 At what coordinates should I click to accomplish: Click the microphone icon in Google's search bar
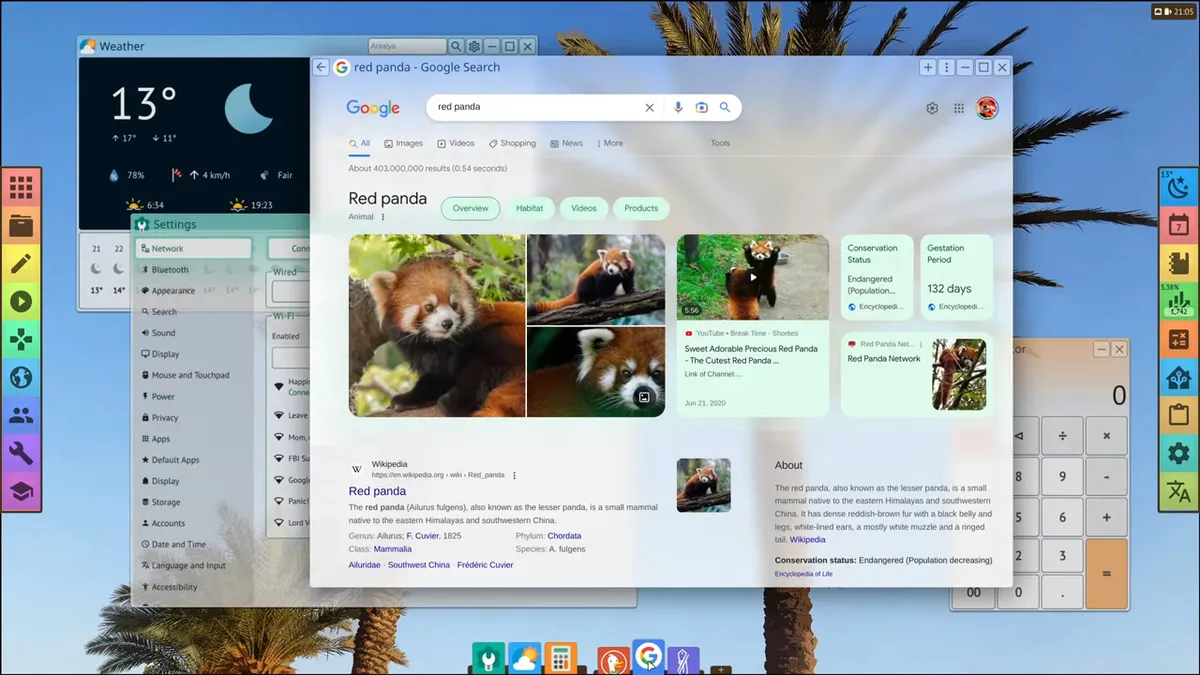click(x=679, y=107)
